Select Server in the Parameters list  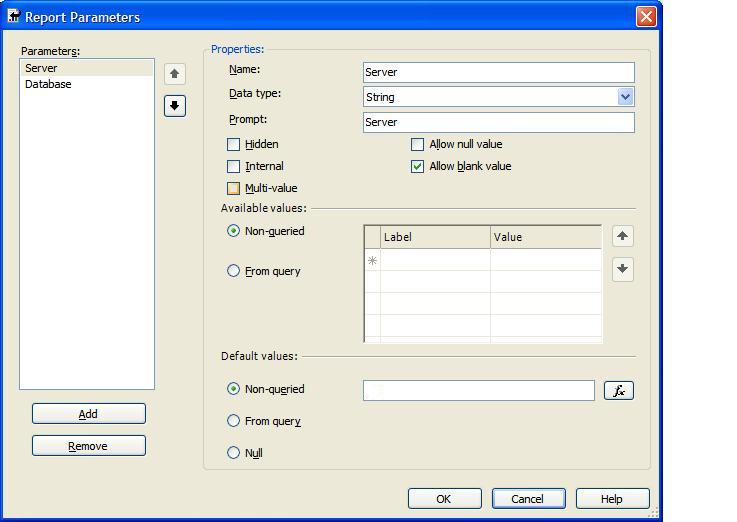(x=42, y=69)
